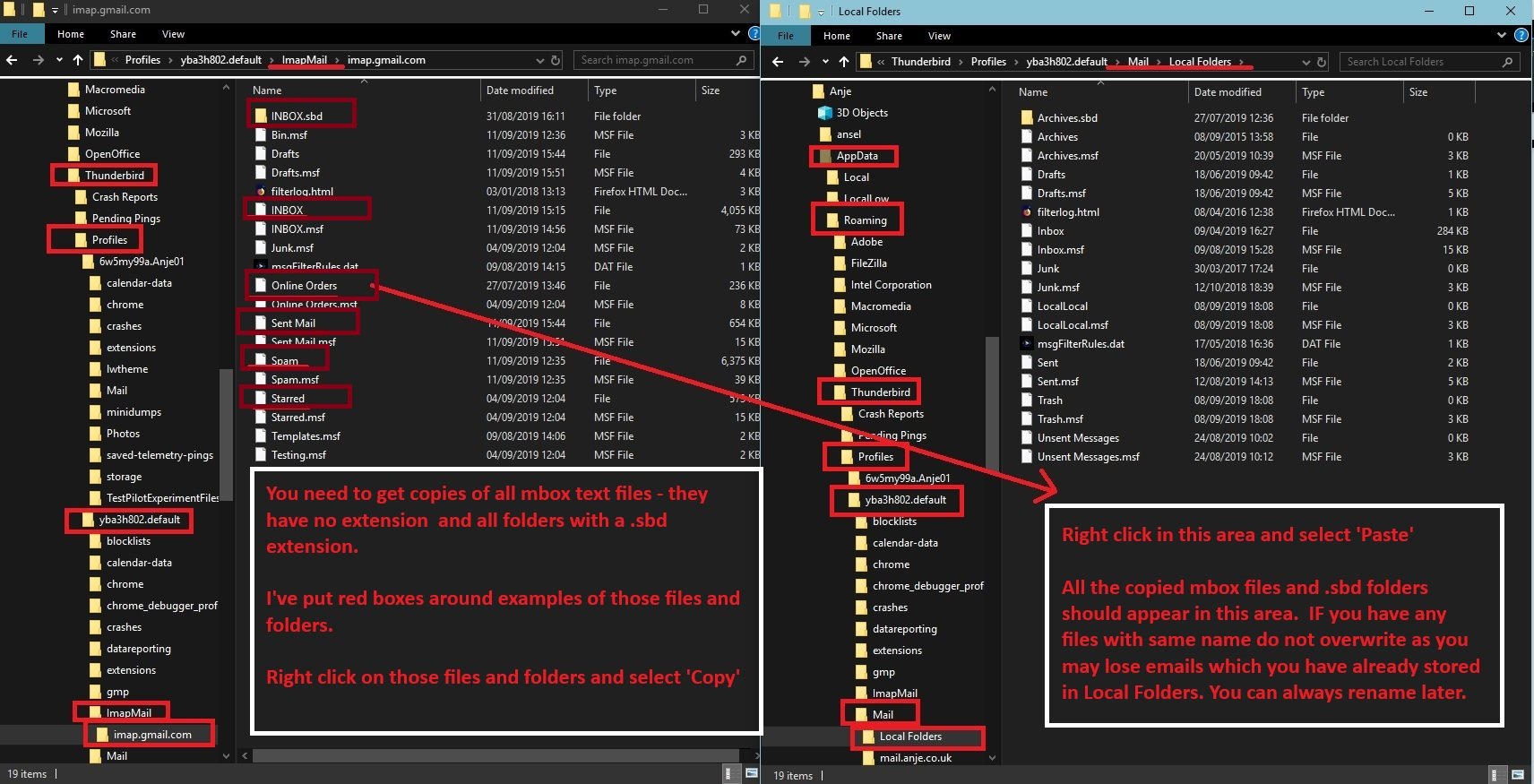Click the Search Local Folders field

1428,62
